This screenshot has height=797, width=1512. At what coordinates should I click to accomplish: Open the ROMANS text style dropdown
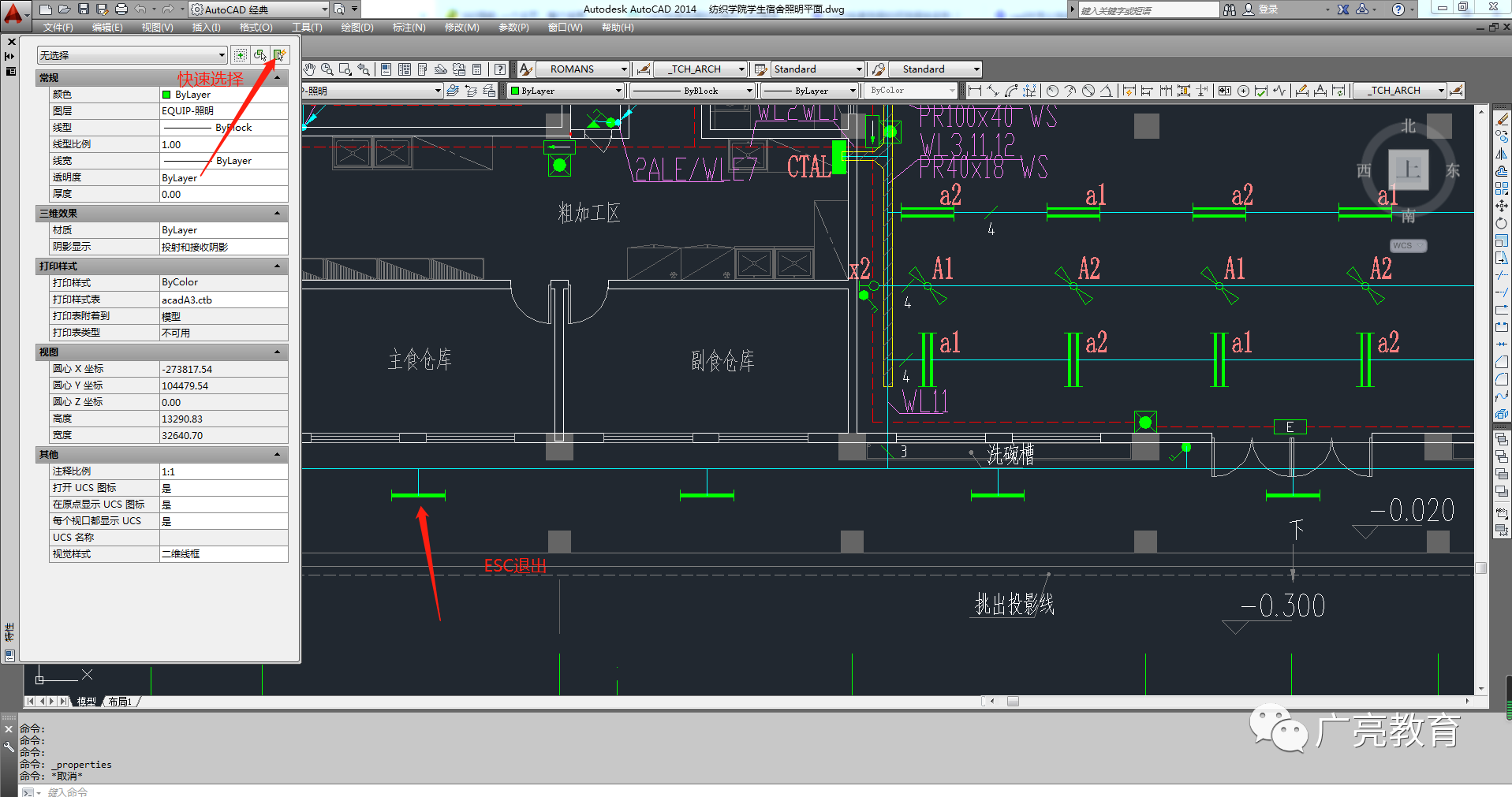[583, 69]
